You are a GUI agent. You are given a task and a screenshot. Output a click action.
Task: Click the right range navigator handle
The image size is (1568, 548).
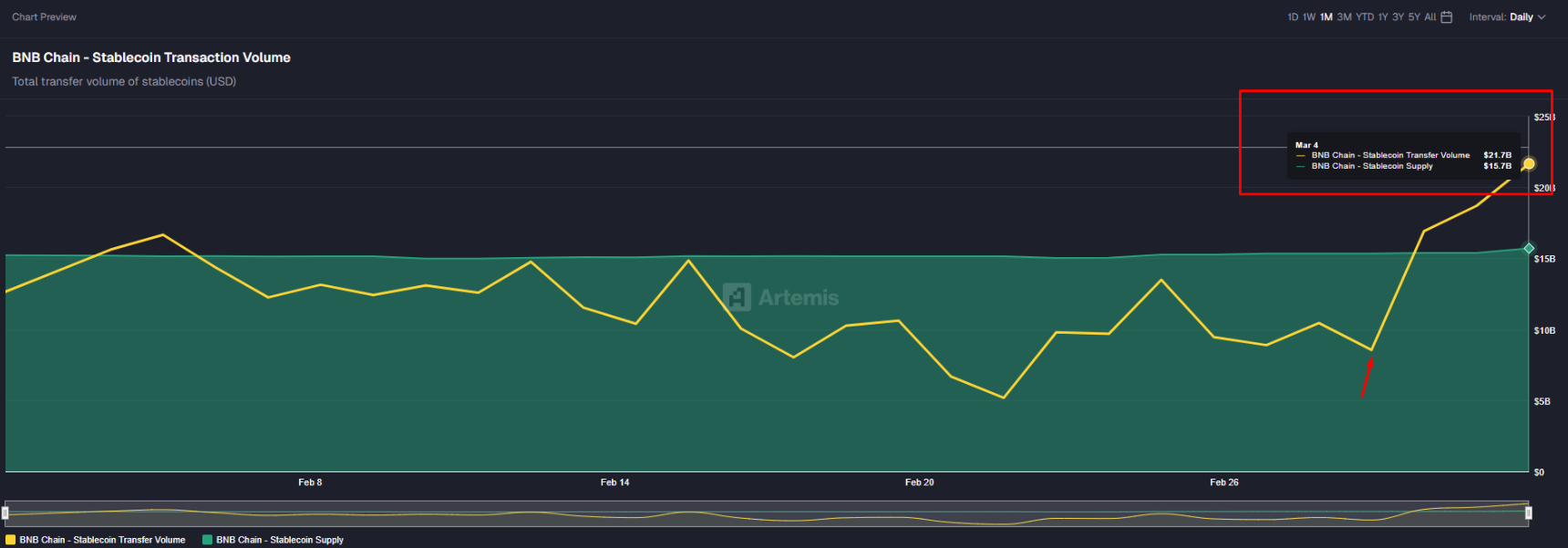pos(1529,513)
